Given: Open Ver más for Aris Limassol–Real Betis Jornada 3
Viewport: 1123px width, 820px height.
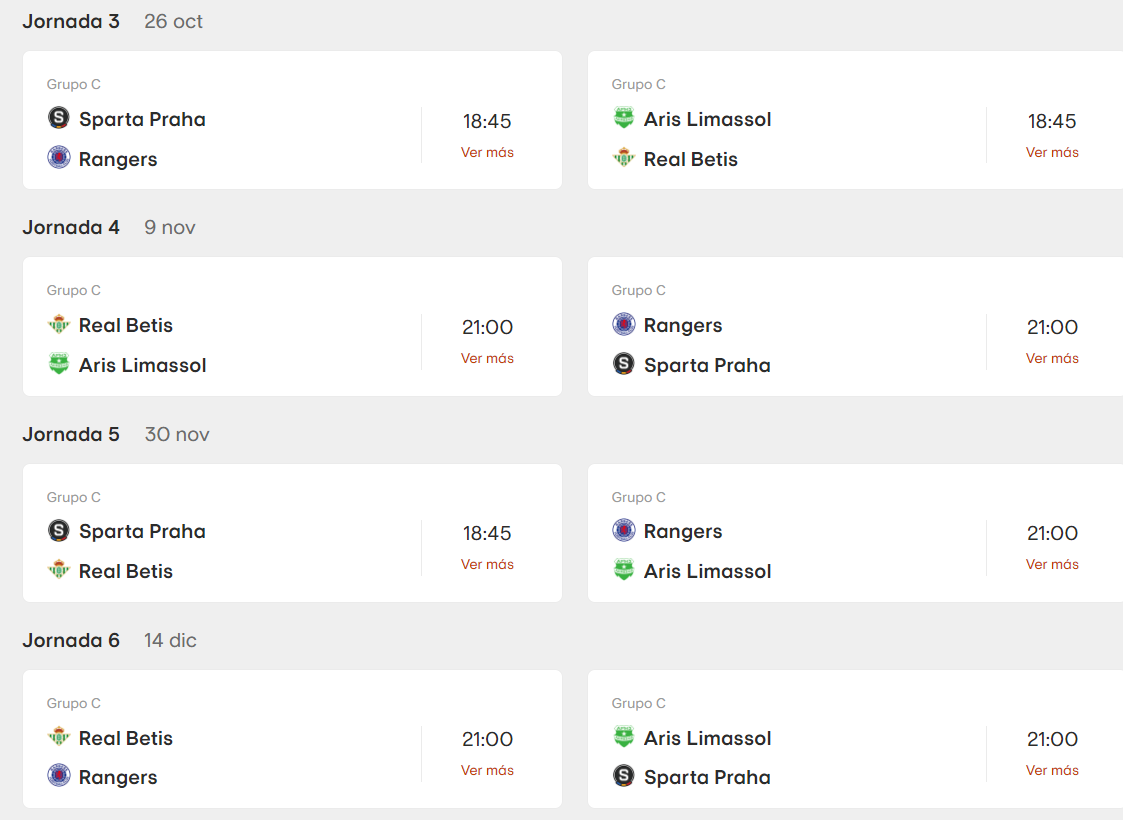Looking at the screenshot, I should [x=1052, y=152].
